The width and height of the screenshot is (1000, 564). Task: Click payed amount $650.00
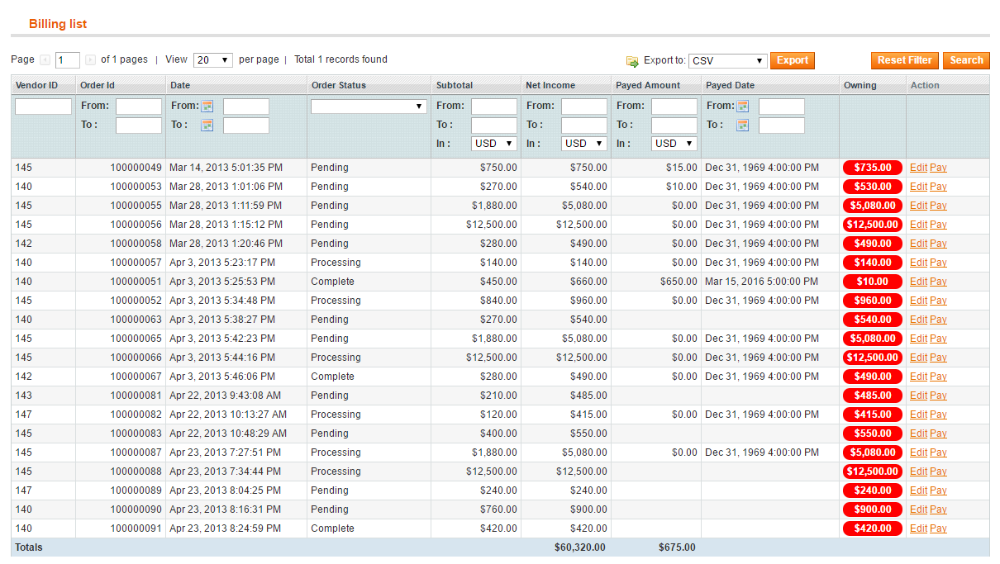point(679,281)
